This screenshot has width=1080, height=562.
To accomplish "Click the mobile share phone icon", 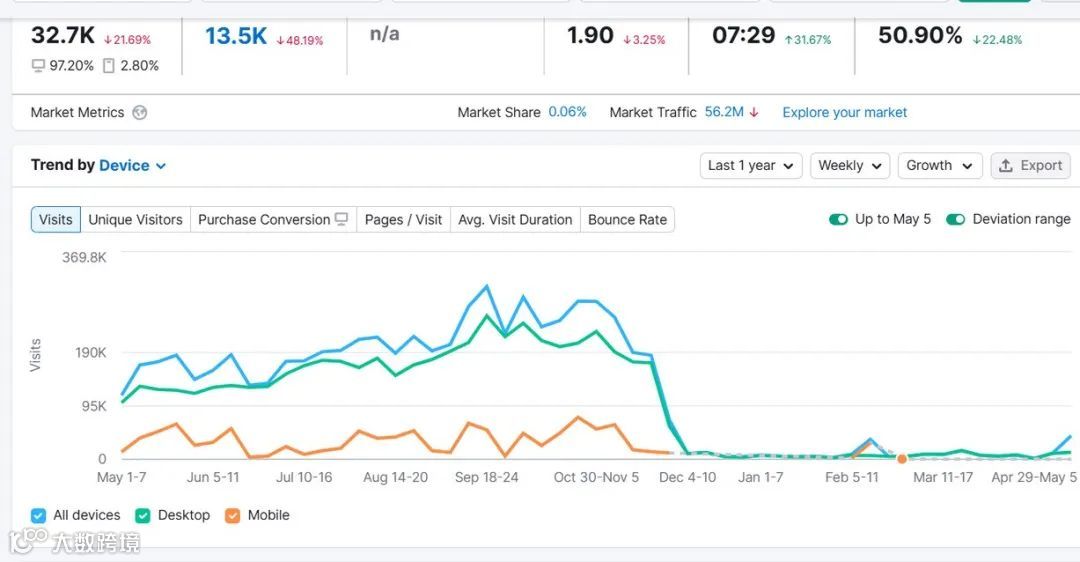I will (x=108, y=66).
